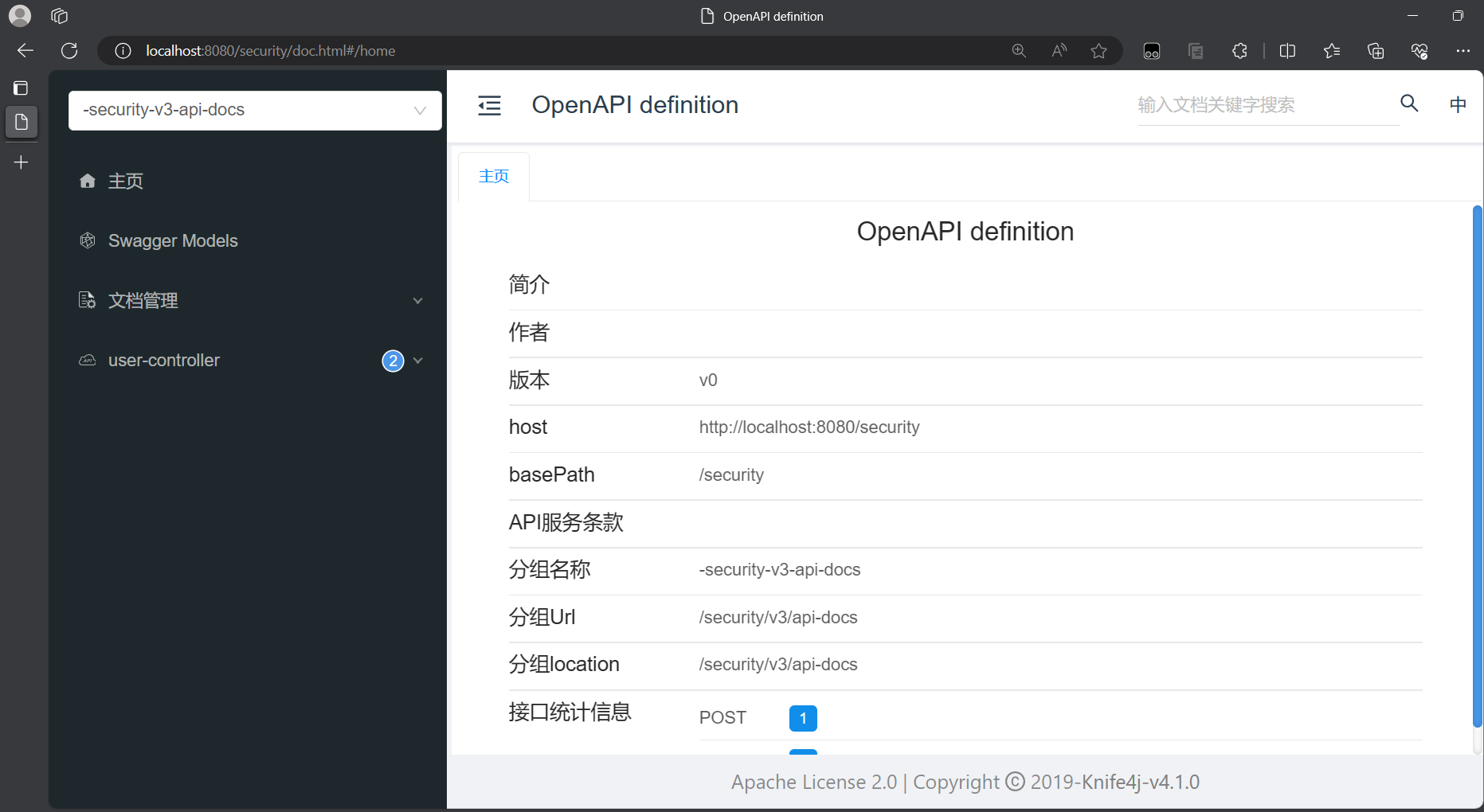Go back with the browser back arrow
1484x812 pixels.
coord(25,51)
